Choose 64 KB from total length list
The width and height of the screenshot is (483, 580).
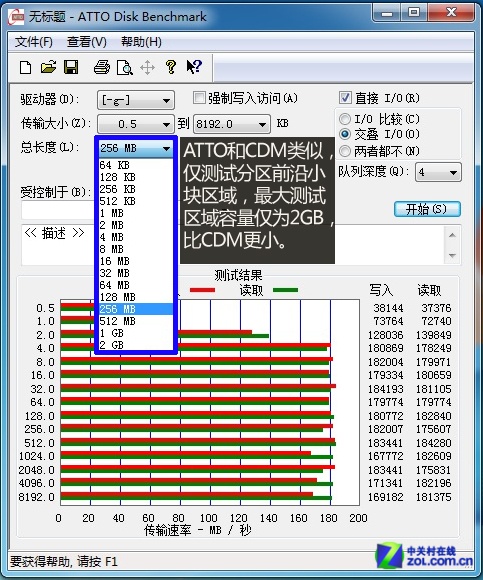136,165
